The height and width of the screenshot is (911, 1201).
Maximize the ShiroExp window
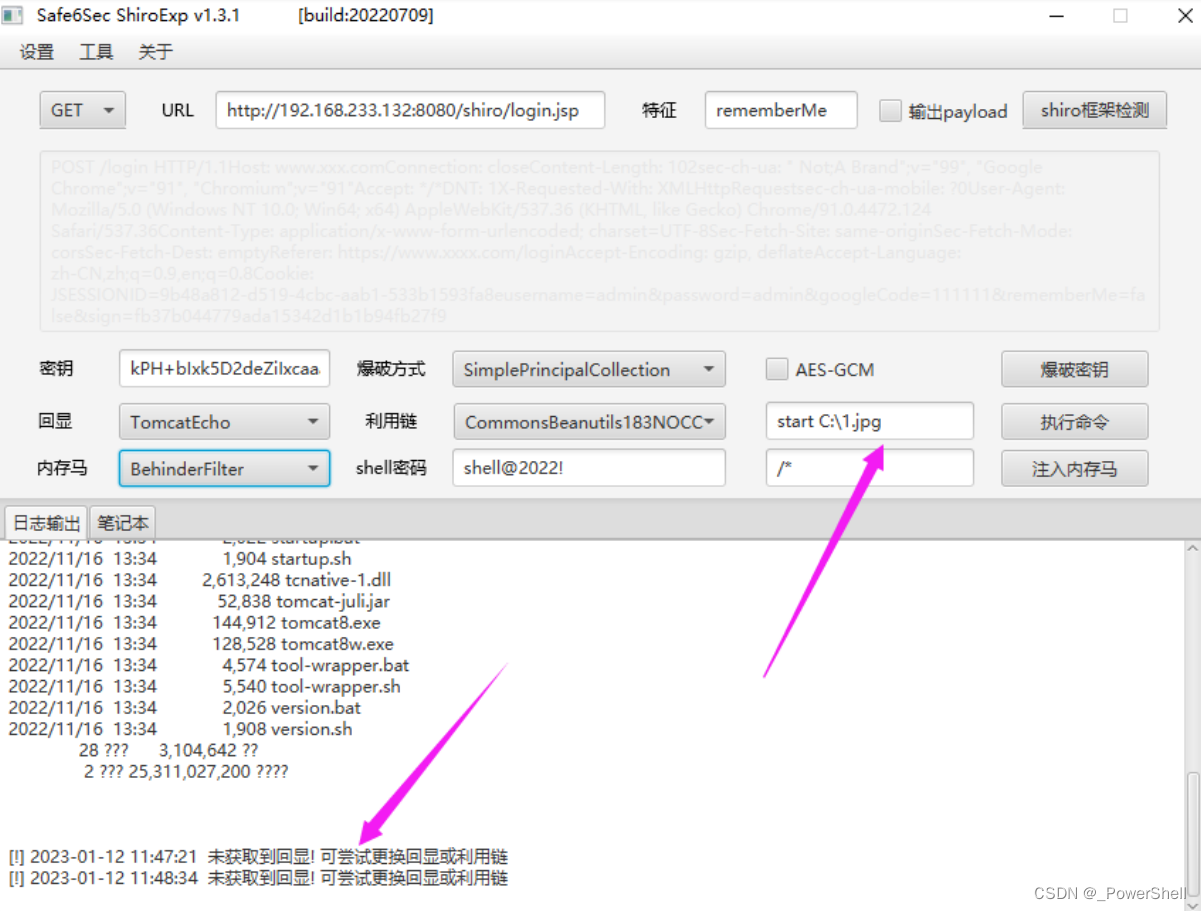[1120, 16]
